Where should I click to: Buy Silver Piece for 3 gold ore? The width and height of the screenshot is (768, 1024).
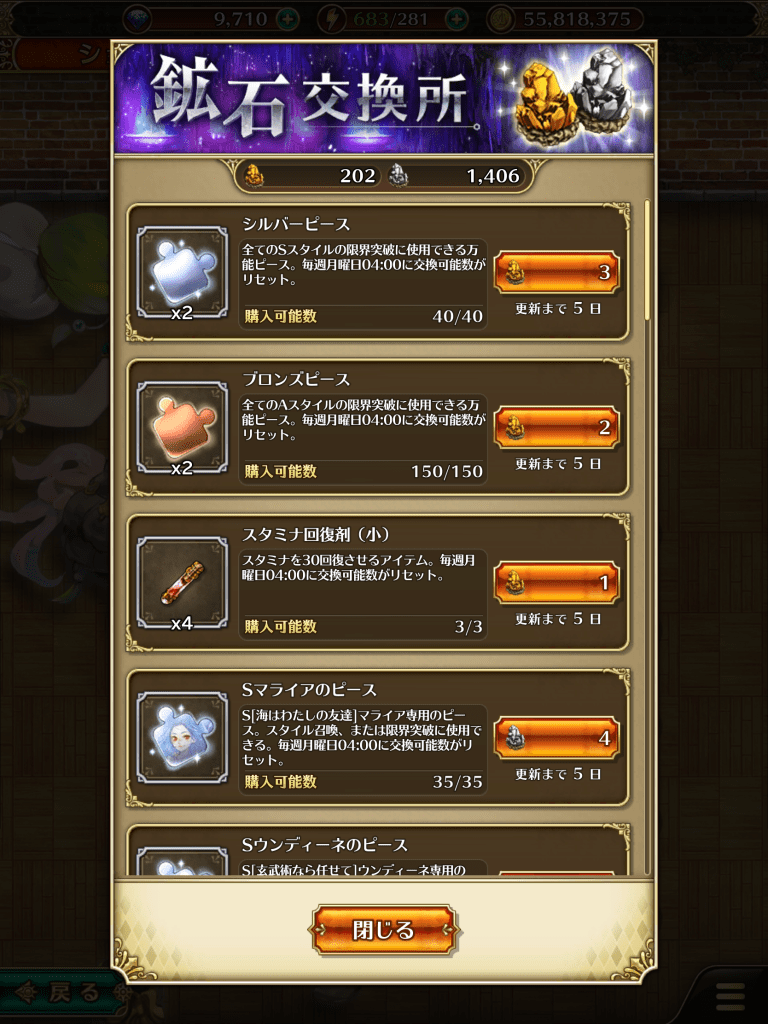click(556, 272)
